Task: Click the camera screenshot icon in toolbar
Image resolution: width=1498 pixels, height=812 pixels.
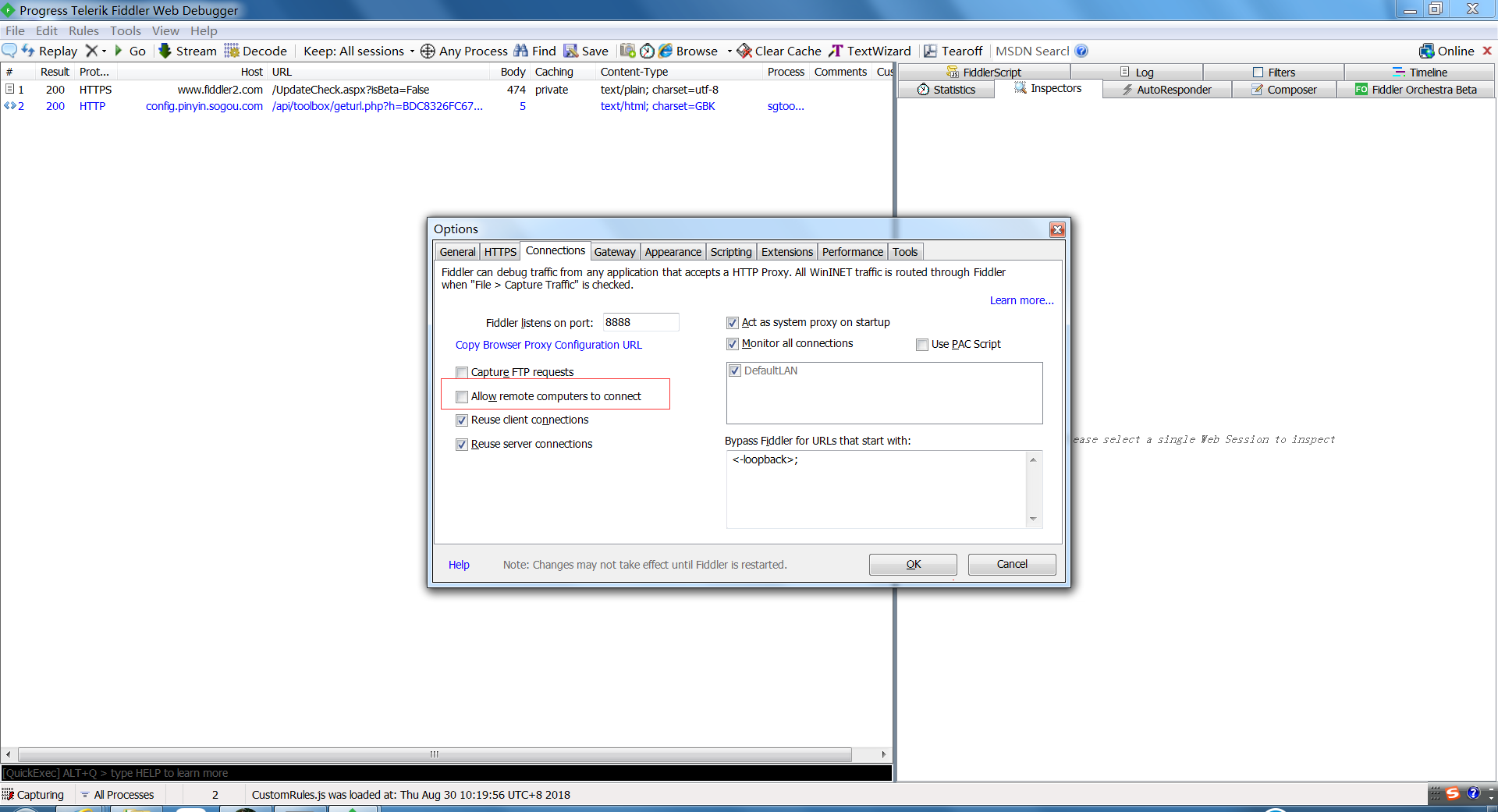Action: pyautogui.click(x=627, y=51)
